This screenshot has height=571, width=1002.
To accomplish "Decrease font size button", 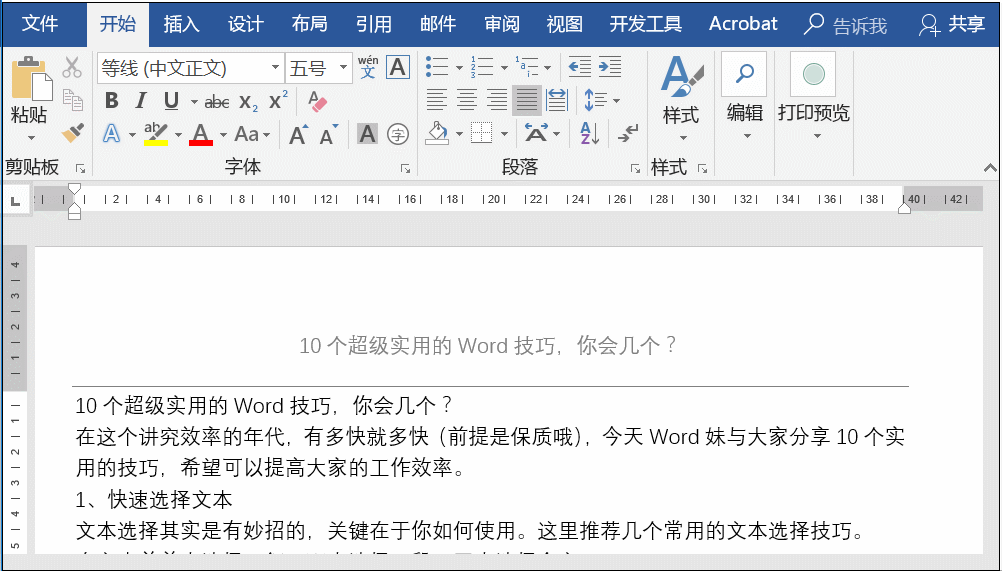I will tap(328, 134).
